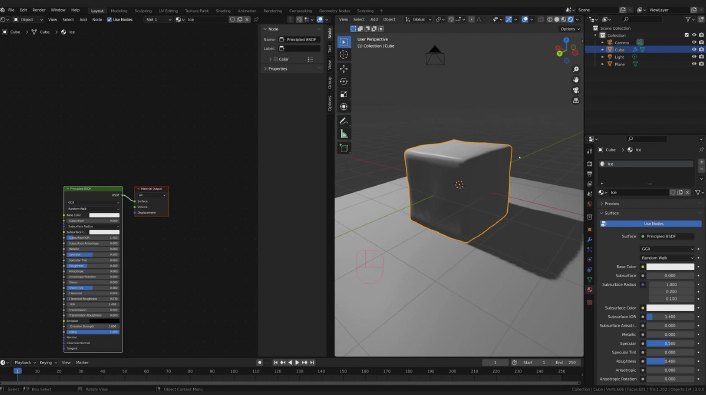706x395 pixels.
Task: Click the viewport zoom magnifier icon
Action: [x=576, y=69]
